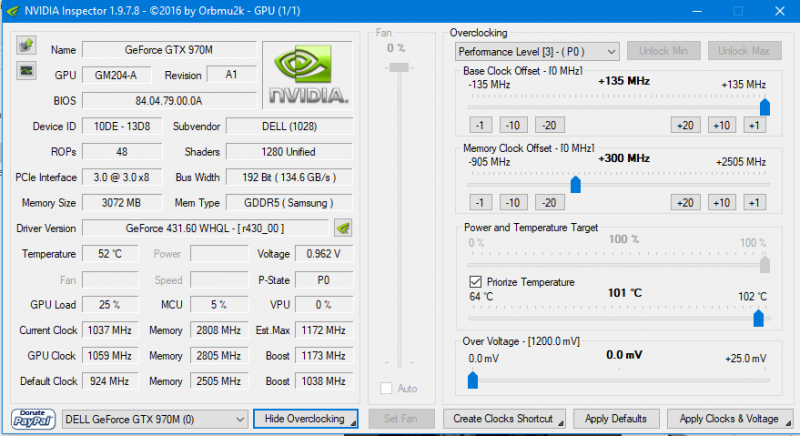
Task: Click the Temperature 52 °C value
Action: [110, 253]
